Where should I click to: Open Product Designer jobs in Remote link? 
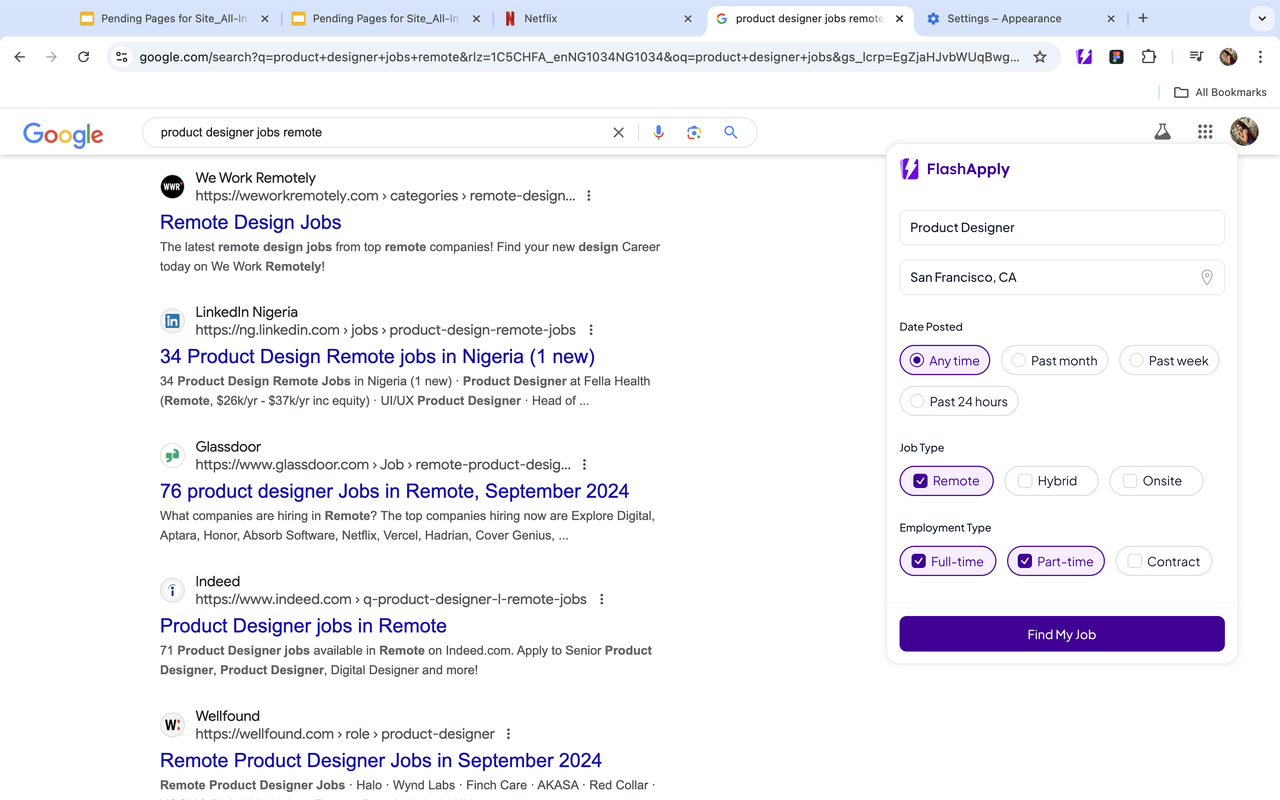point(303,626)
